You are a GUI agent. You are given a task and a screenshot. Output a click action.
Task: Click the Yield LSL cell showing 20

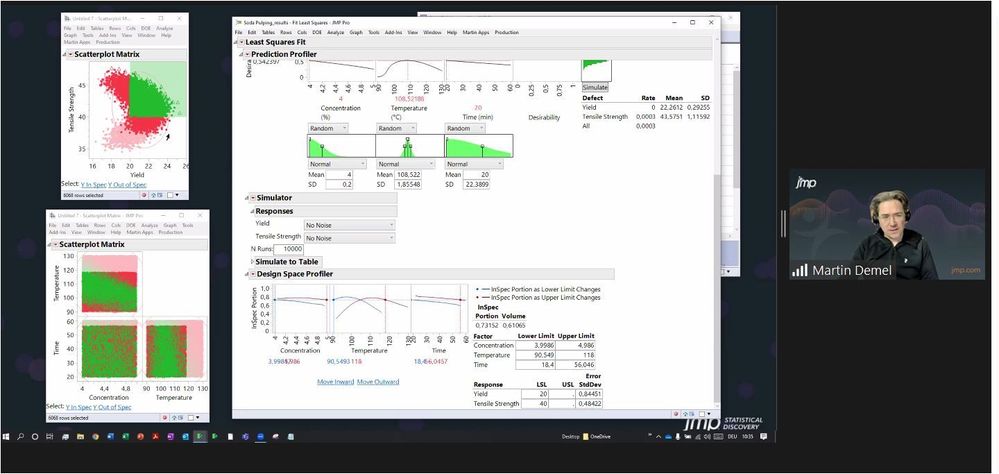coord(536,394)
